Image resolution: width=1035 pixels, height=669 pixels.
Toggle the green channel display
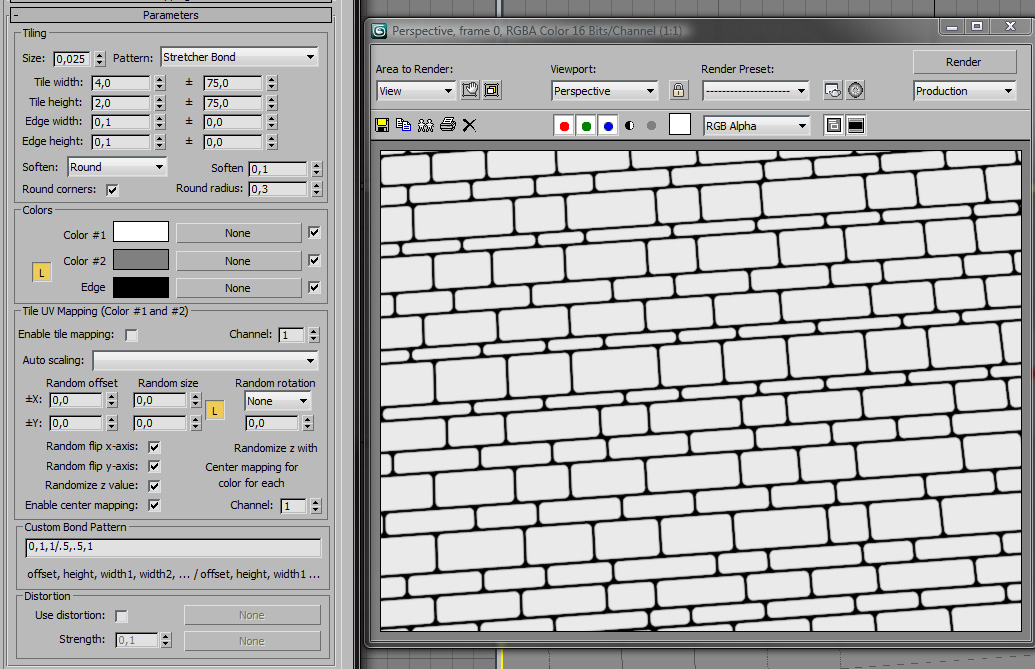tap(586, 126)
